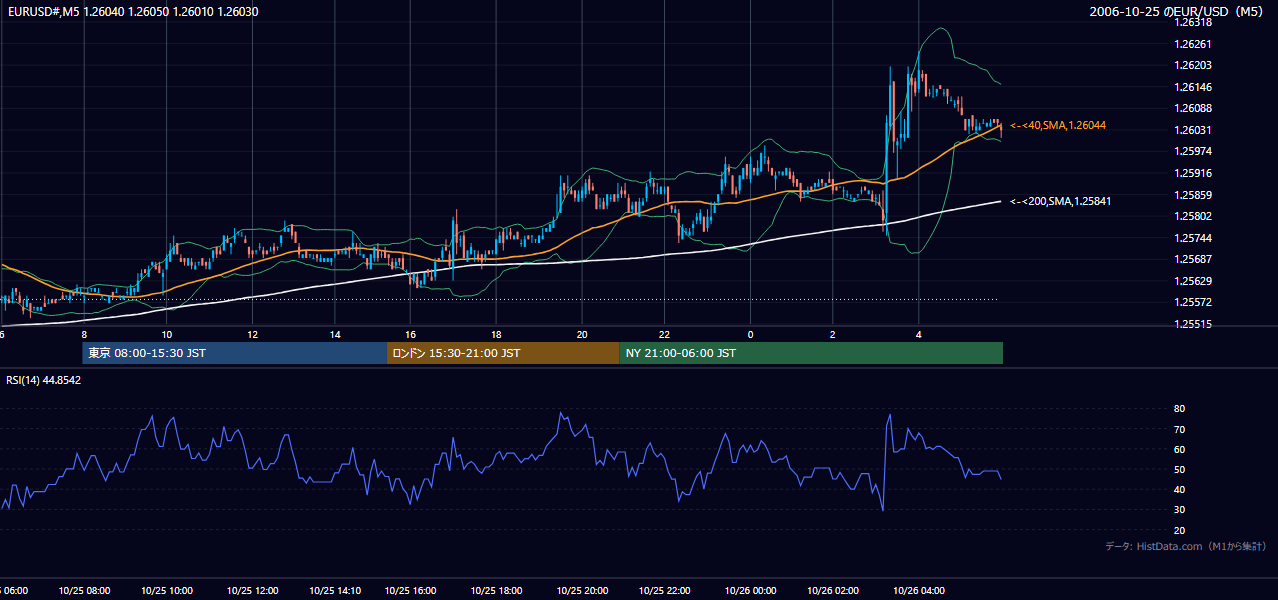Click the 10/25 10:00 date label
The image size is (1278, 600).
click(167, 590)
